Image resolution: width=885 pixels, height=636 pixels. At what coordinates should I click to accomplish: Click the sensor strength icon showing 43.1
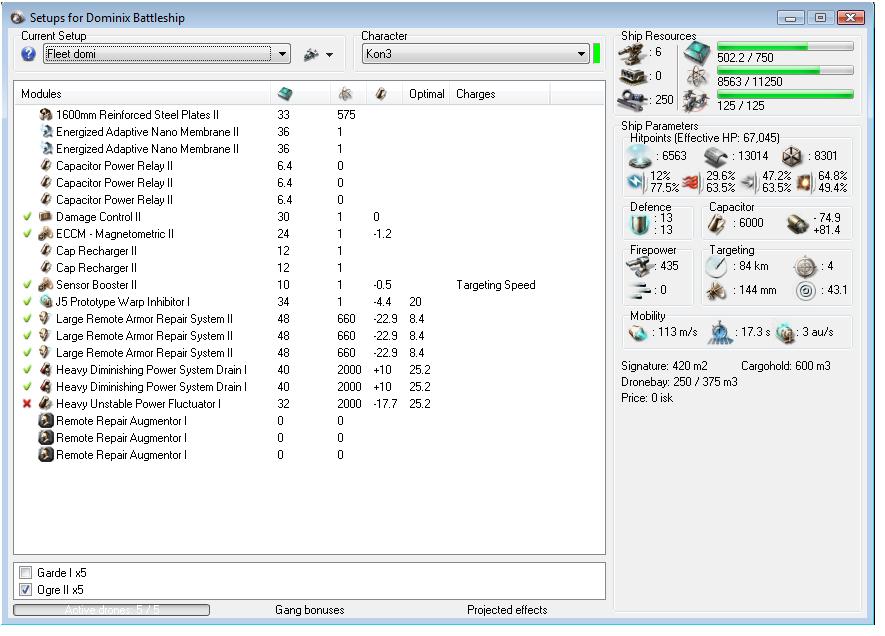[805, 291]
